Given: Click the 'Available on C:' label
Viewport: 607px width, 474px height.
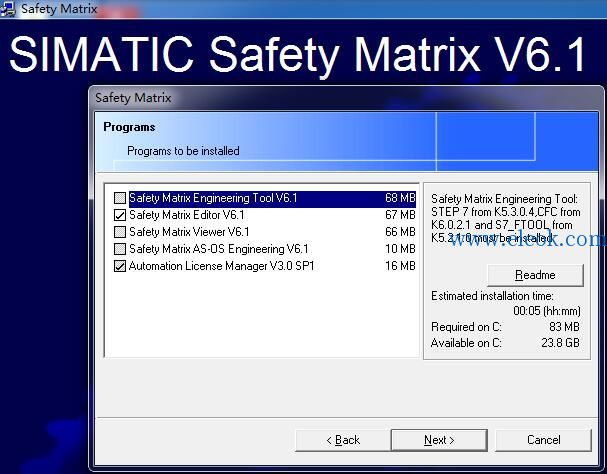Looking at the screenshot, I should coord(466,343).
